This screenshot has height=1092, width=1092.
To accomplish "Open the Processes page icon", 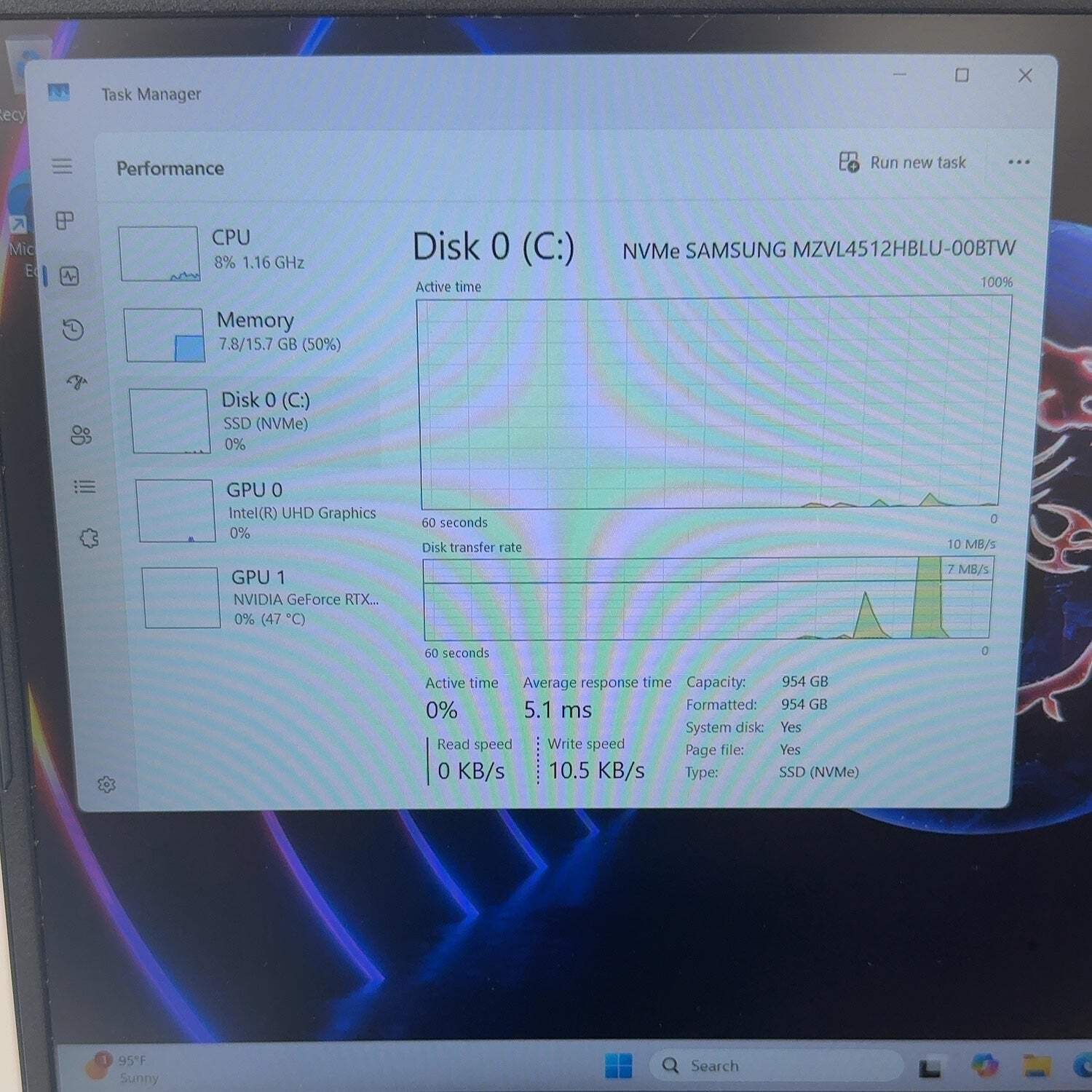I will point(66,220).
